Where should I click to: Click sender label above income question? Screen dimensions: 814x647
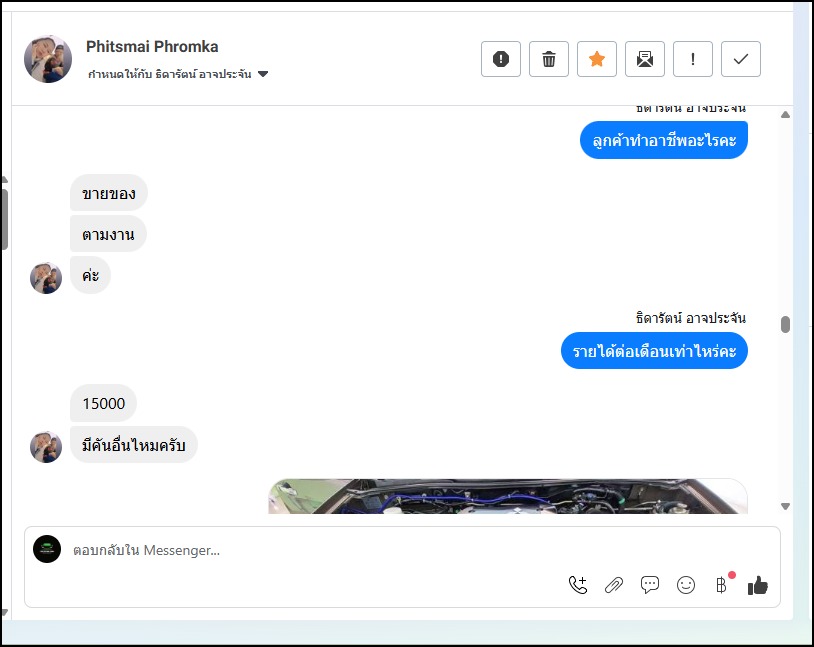(690, 318)
